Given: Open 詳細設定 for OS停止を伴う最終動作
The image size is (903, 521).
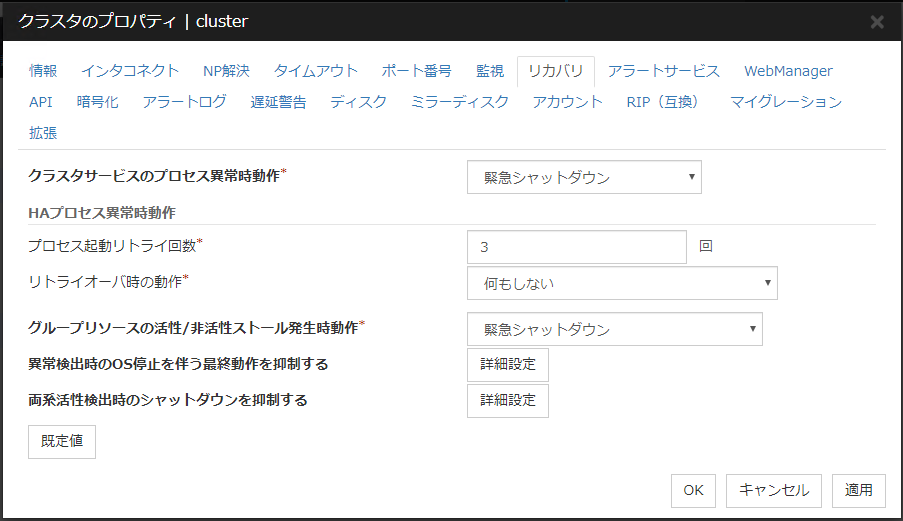Looking at the screenshot, I should tap(508, 365).
